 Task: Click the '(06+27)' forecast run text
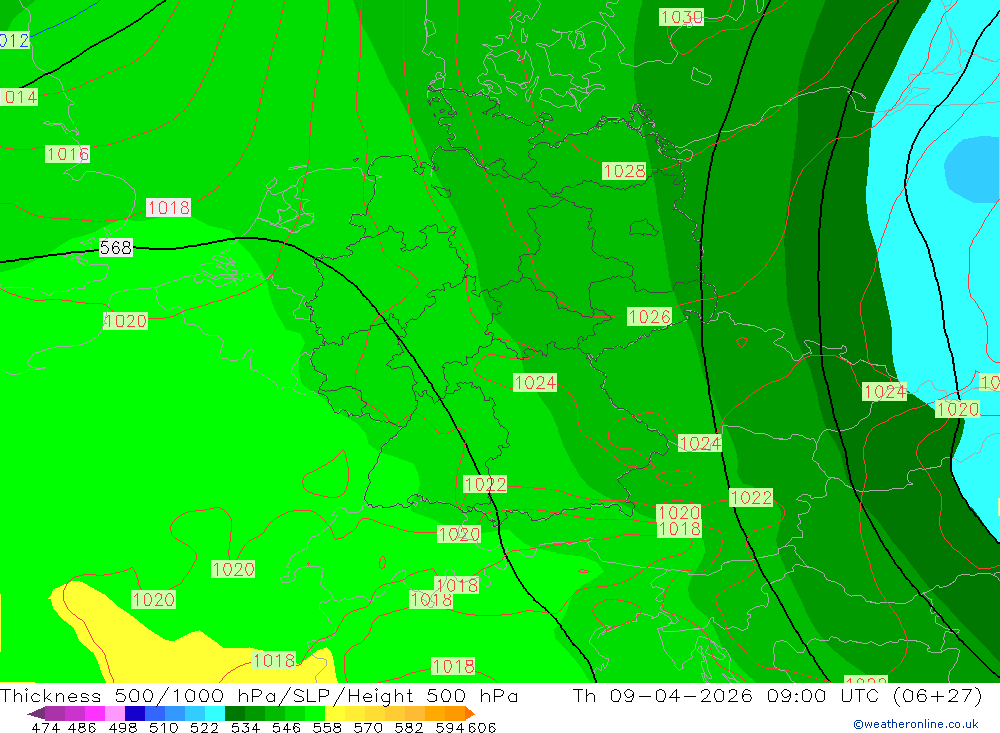938,695
